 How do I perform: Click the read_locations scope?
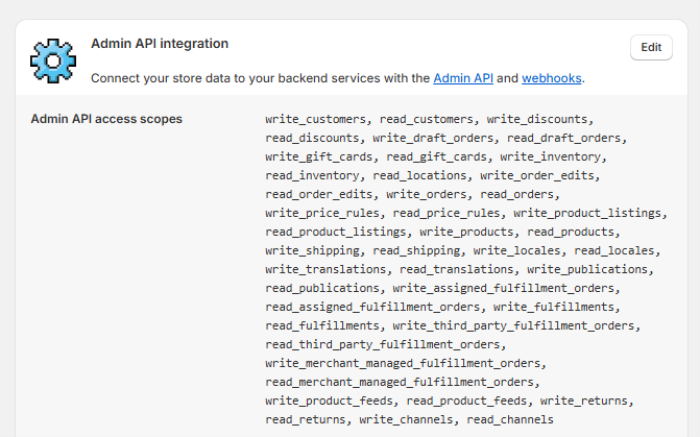[x=419, y=176]
